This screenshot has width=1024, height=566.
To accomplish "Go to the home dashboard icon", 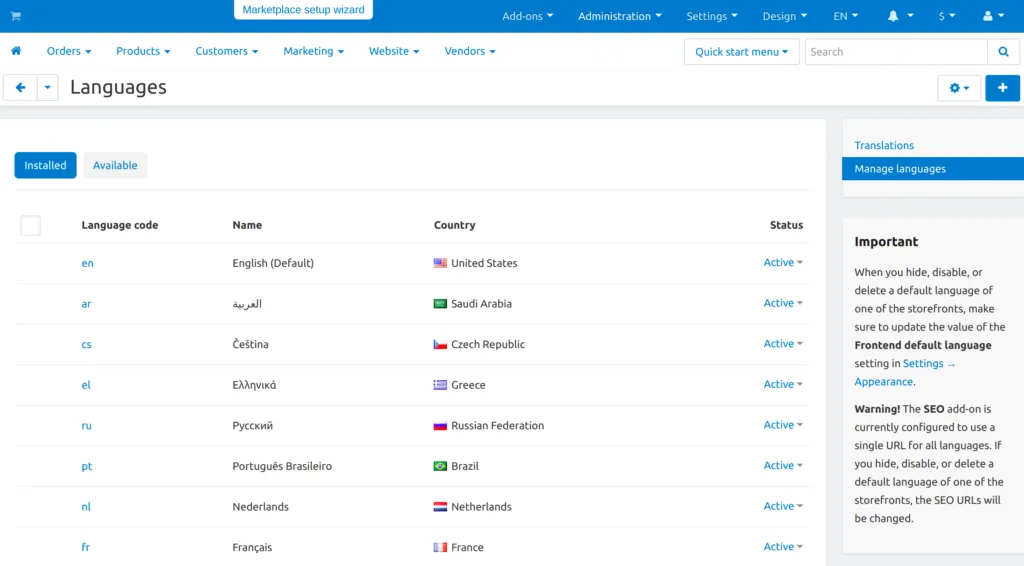I will [x=16, y=51].
